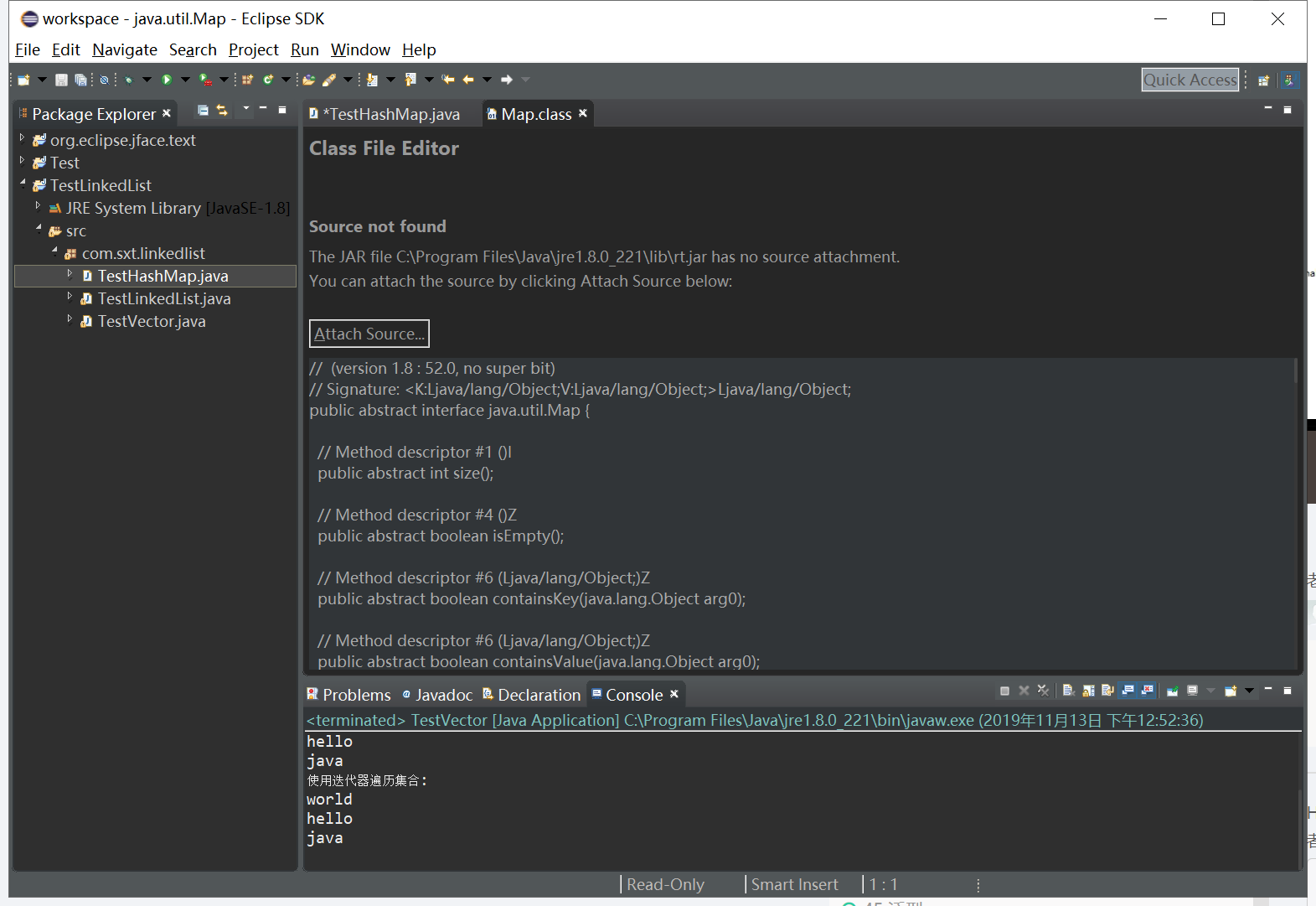Open the Debug configurations dropdown arrow
The height and width of the screenshot is (906, 1316).
pyautogui.click(x=147, y=80)
